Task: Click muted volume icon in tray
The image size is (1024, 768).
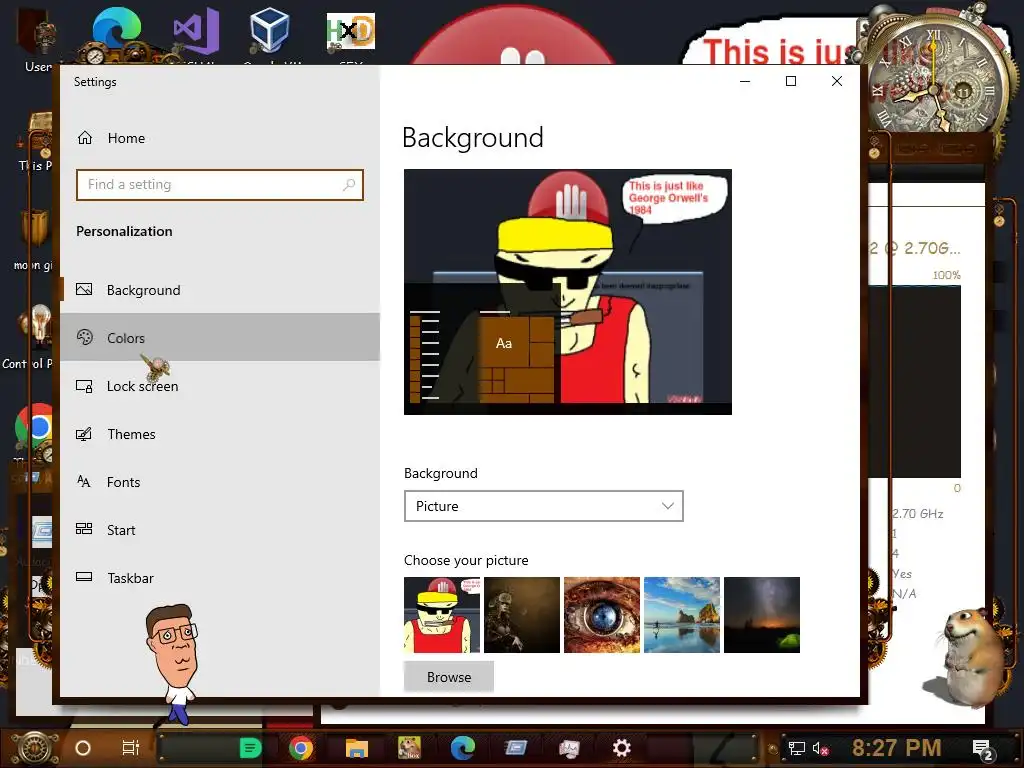Action: [821, 748]
